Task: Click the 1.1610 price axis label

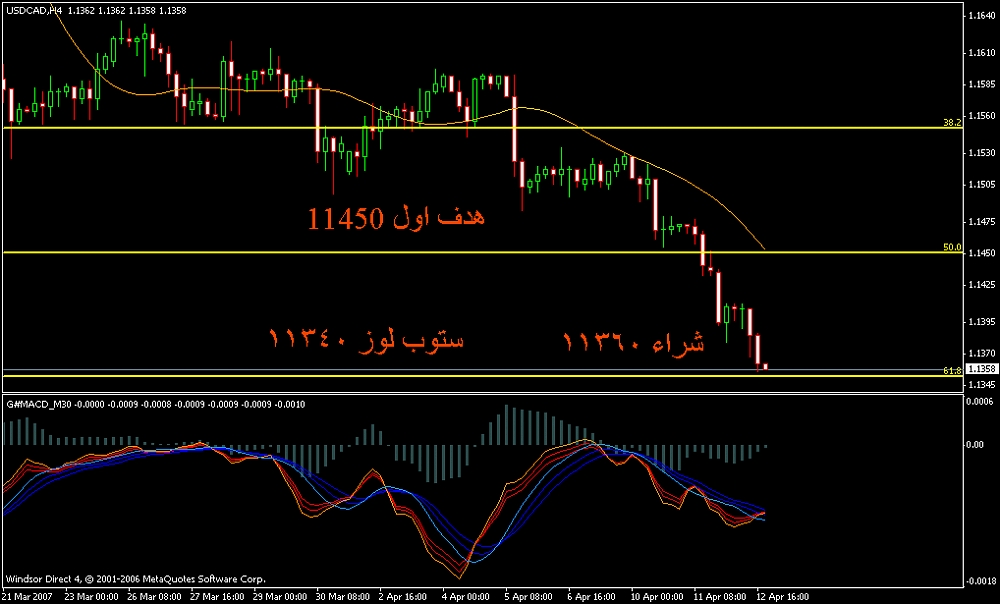Action: pos(981,52)
